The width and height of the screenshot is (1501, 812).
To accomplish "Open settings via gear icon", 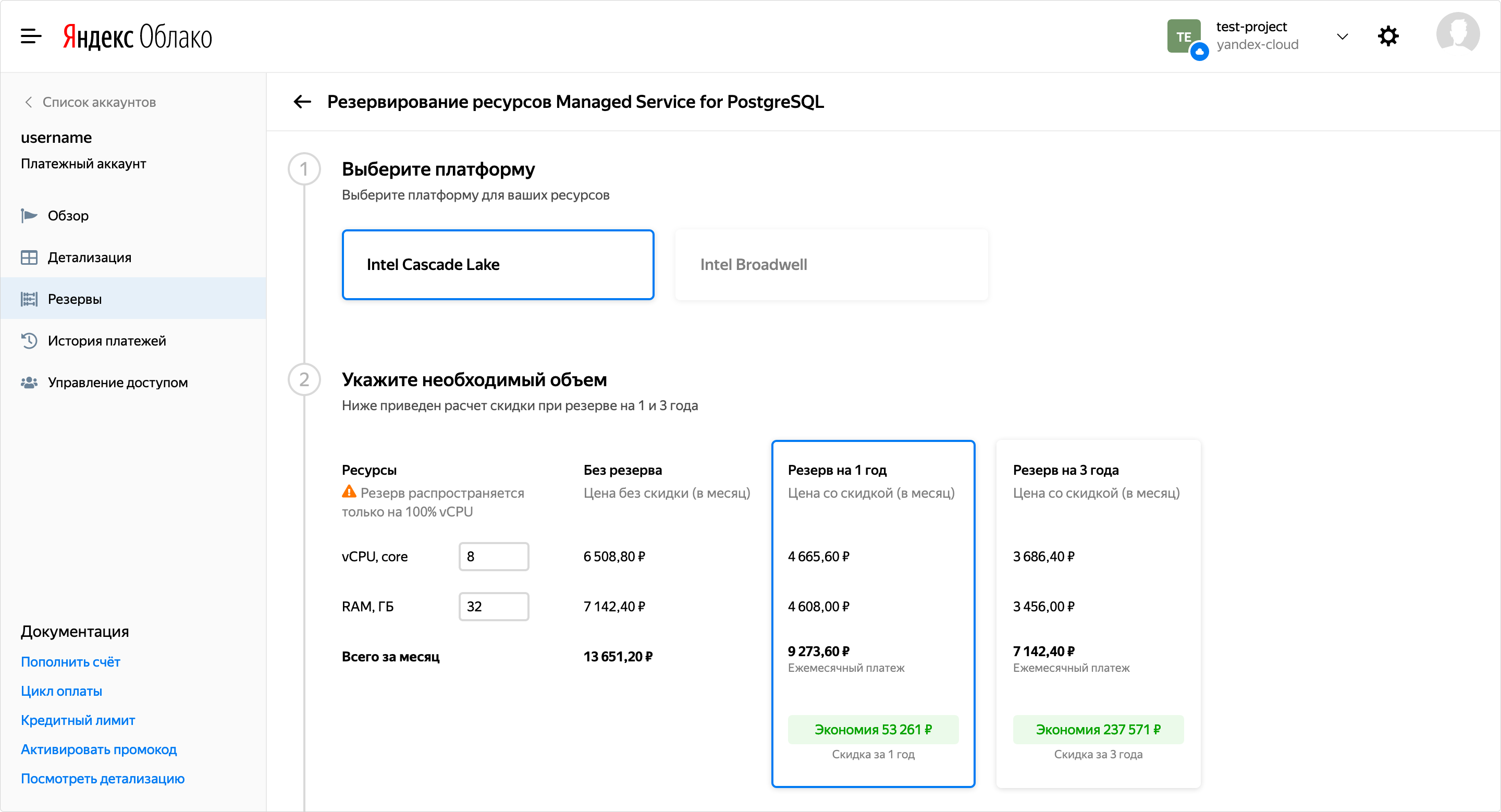I will [x=1388, y=36].
